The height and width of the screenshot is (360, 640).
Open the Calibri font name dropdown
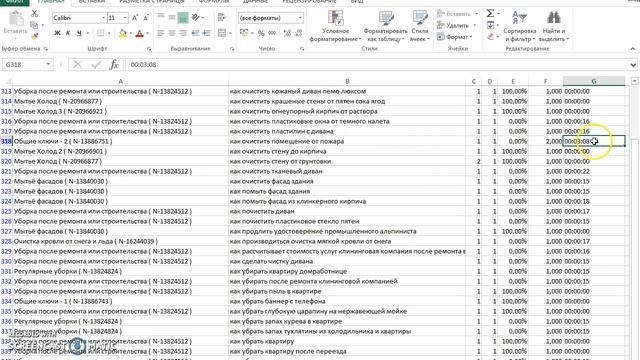[x=103, y=18]
